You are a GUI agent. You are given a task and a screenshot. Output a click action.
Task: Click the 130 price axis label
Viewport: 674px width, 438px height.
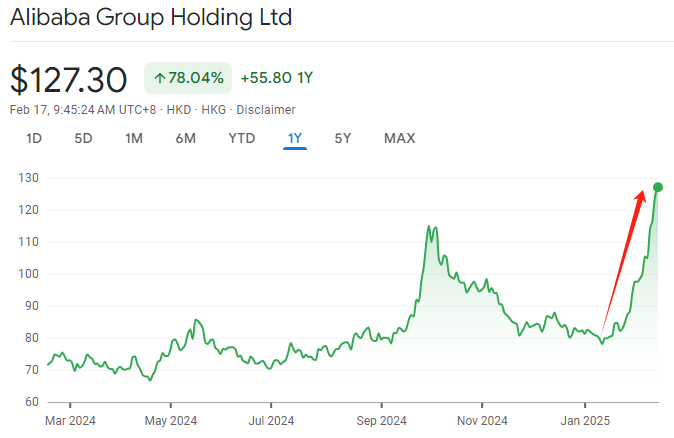(x=25, y=178)
